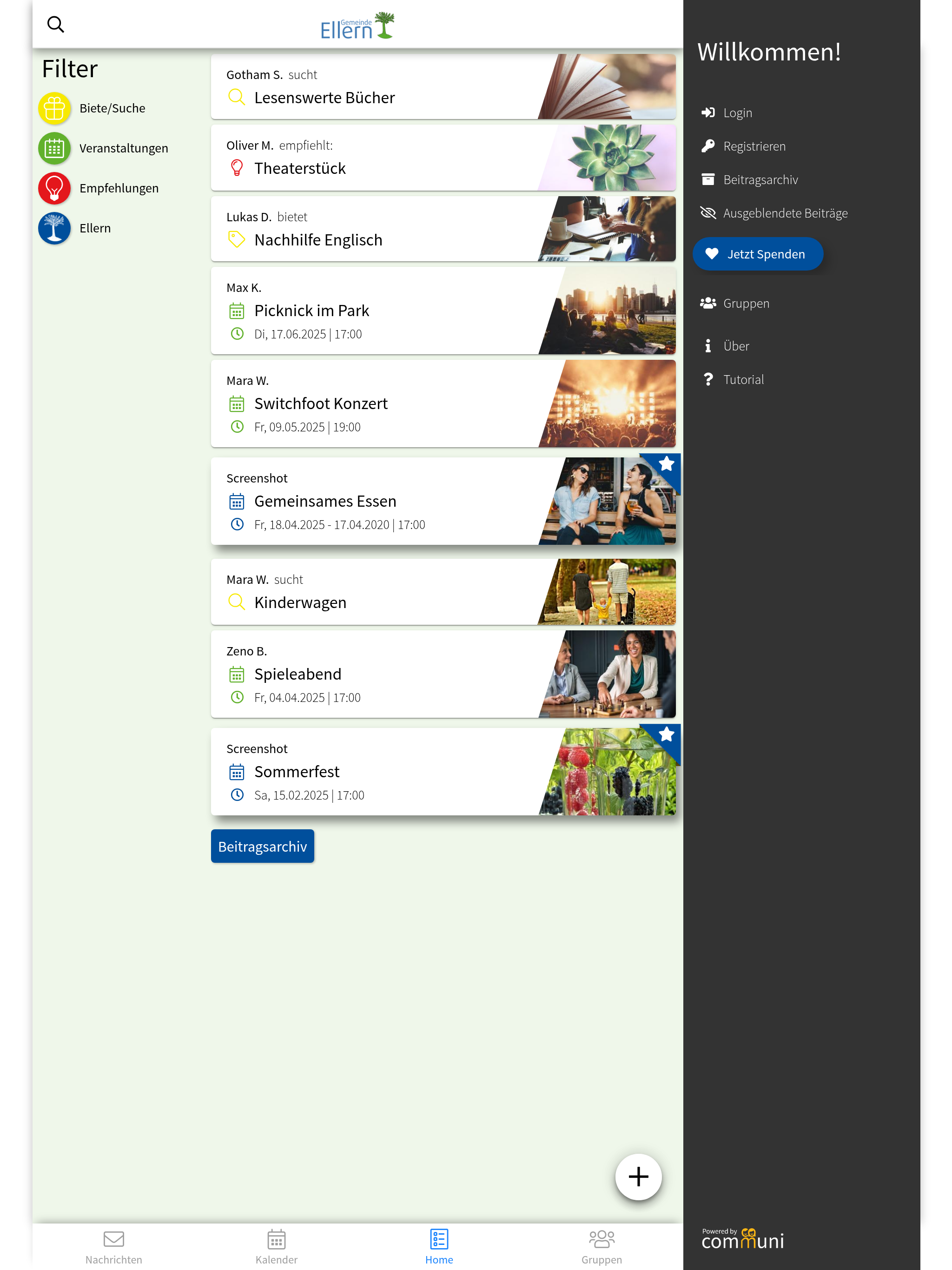Click the Powered by communi logo

pos(742,1238)
